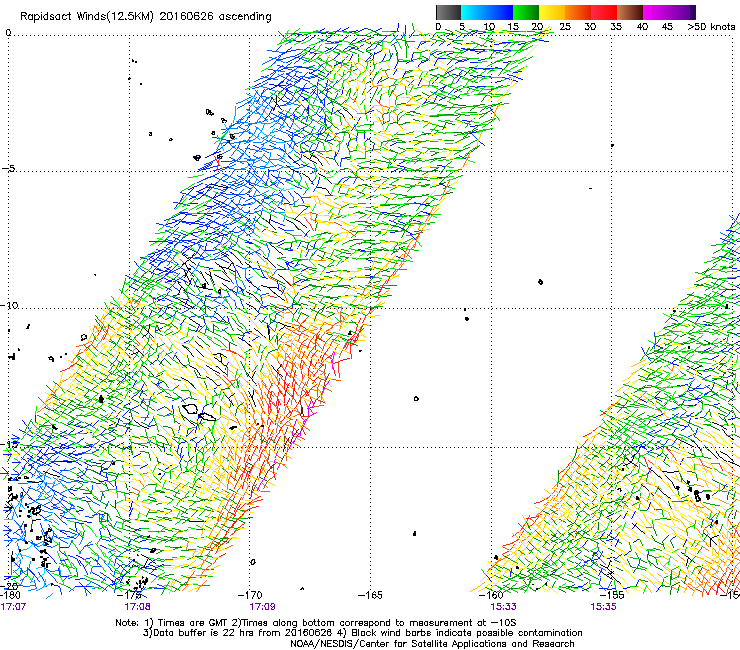The image size is (740, 650).
Task: Click the '10' label under the color bar
Action: coord(489,27)
